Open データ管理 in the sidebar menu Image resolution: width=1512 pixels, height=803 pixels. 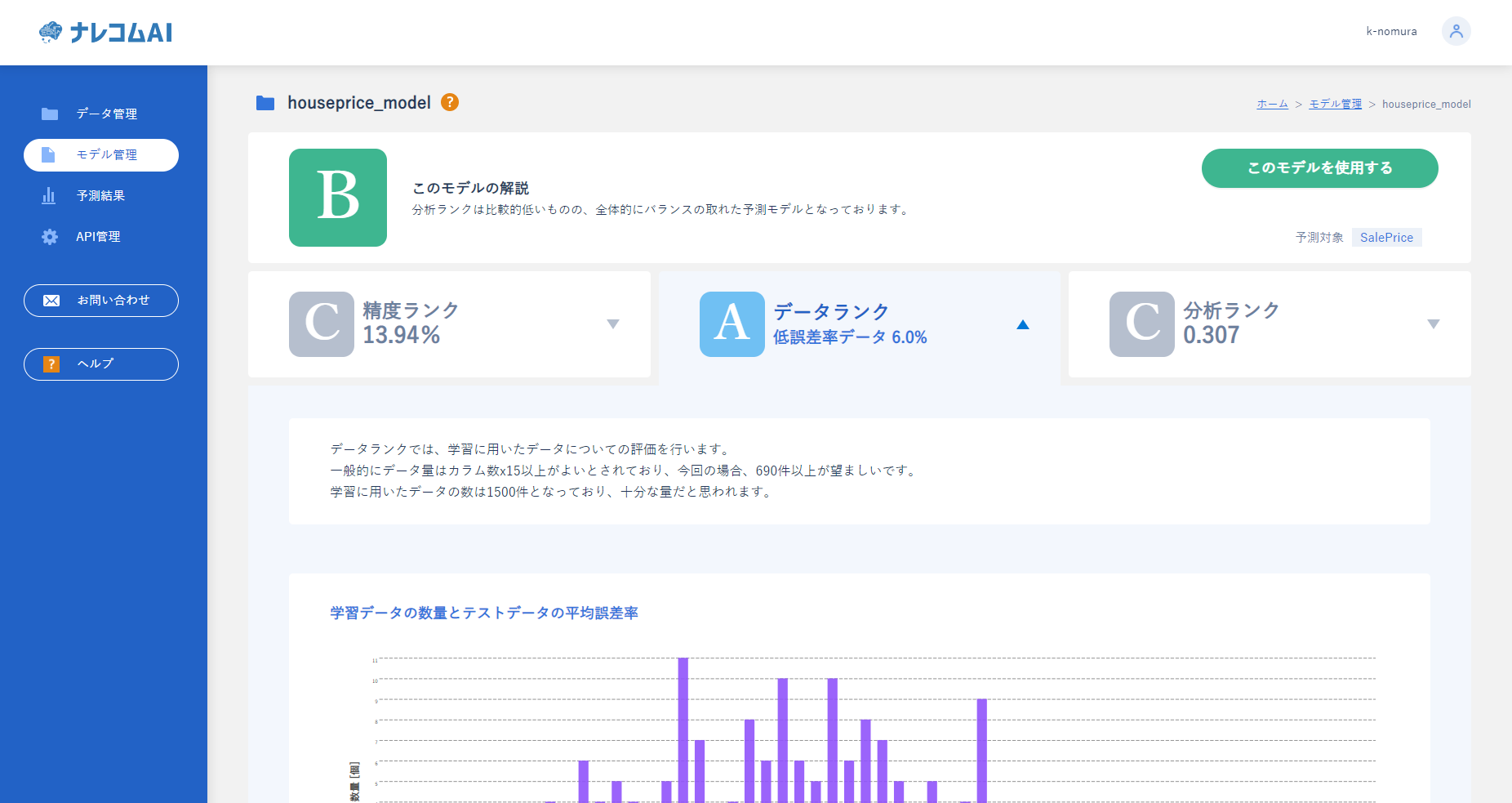point(101,114)
